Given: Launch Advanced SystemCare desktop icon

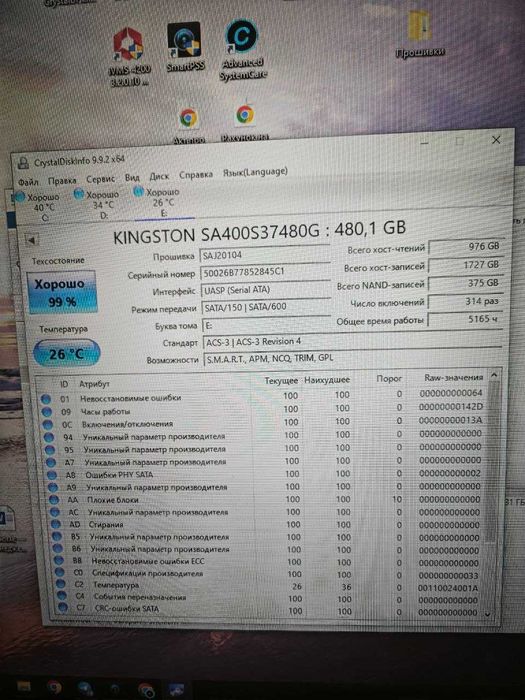Looking at the screenshot, I should [242, 49].
